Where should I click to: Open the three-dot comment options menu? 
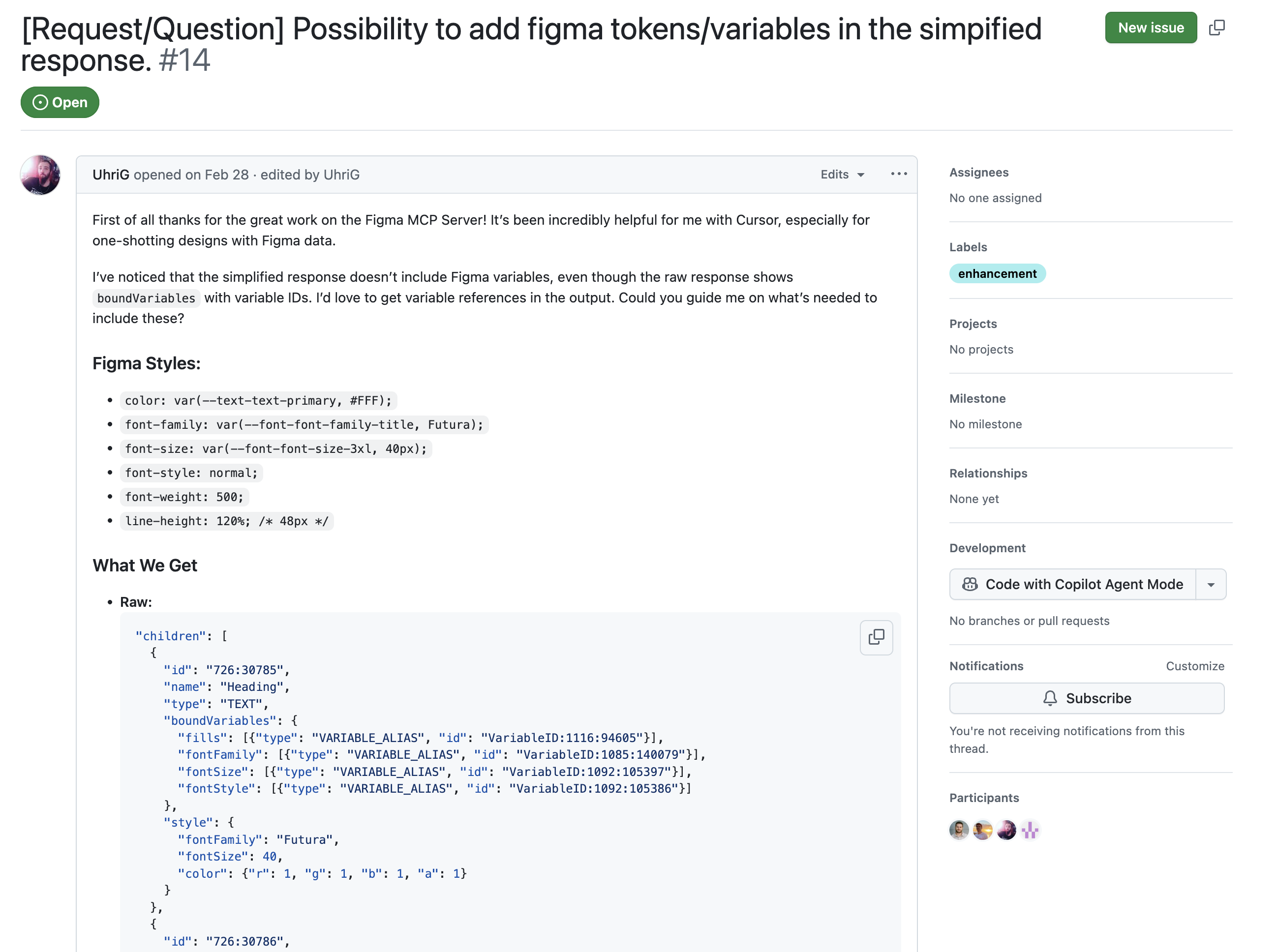click(898, 174)
